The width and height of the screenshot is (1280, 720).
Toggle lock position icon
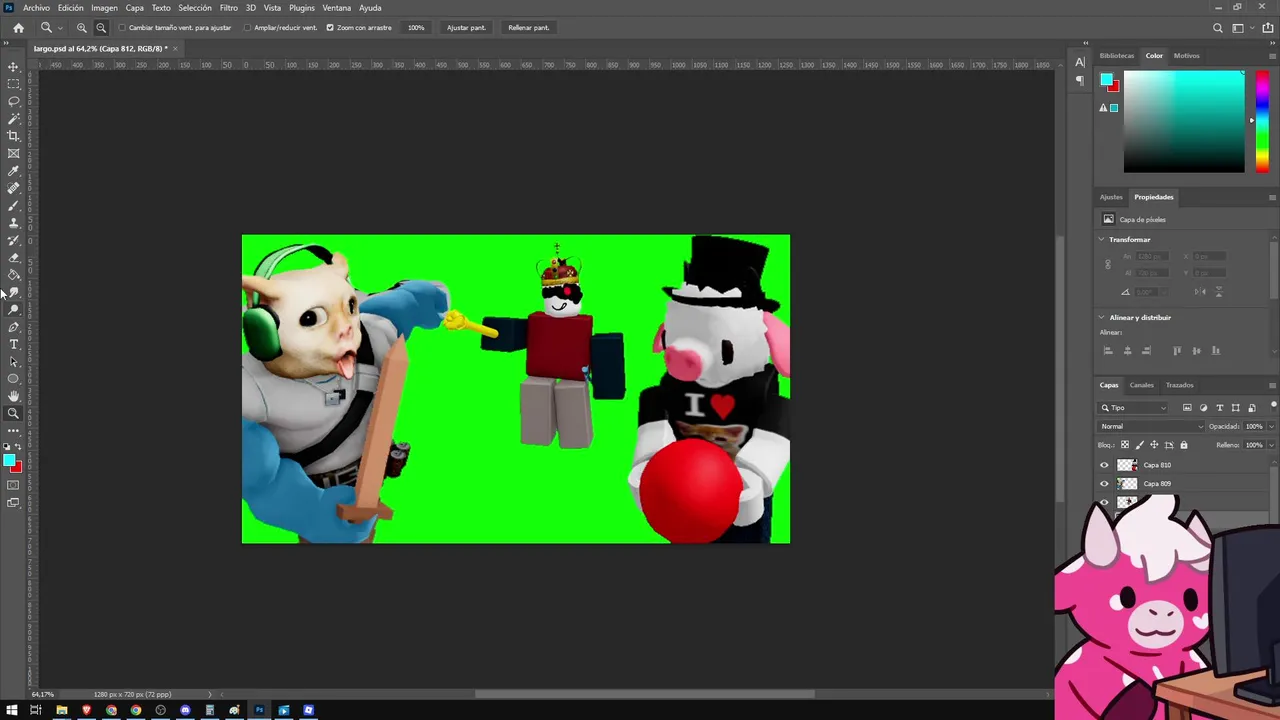point(1154,445)
